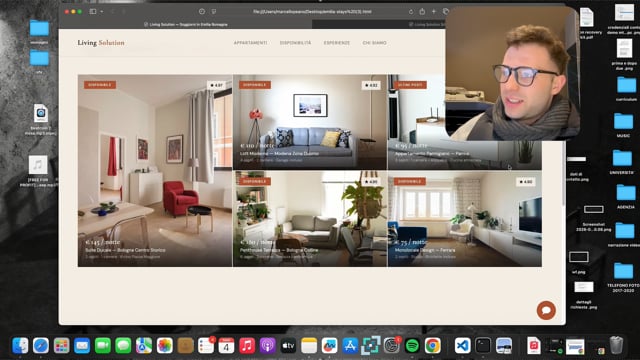Open FaceTime from the Dock
The width and height of the screenshot is (640, 360).
click(102, 346)
